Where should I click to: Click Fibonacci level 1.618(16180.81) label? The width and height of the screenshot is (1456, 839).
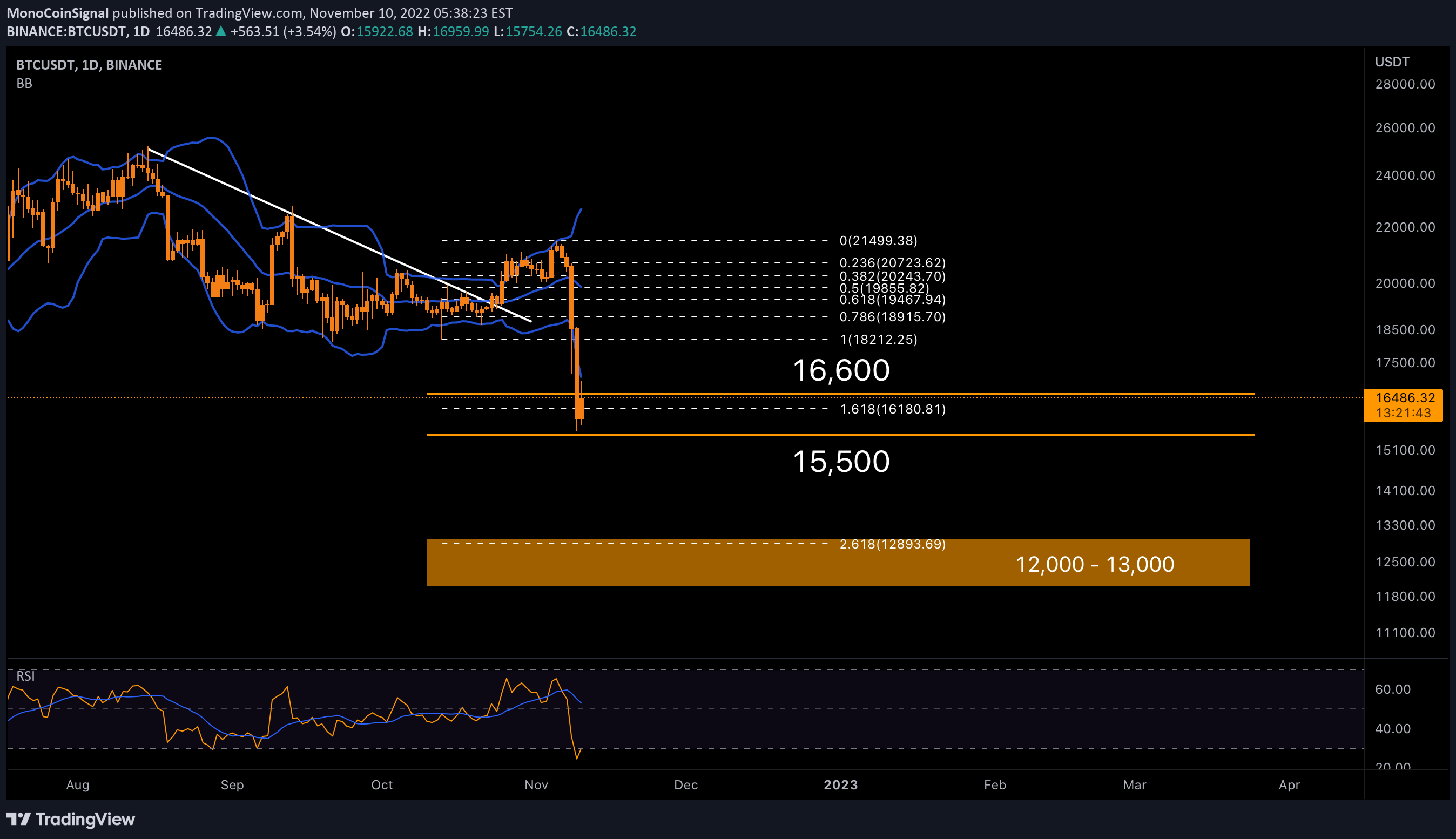pyautogui.click(x=892, y=409)
